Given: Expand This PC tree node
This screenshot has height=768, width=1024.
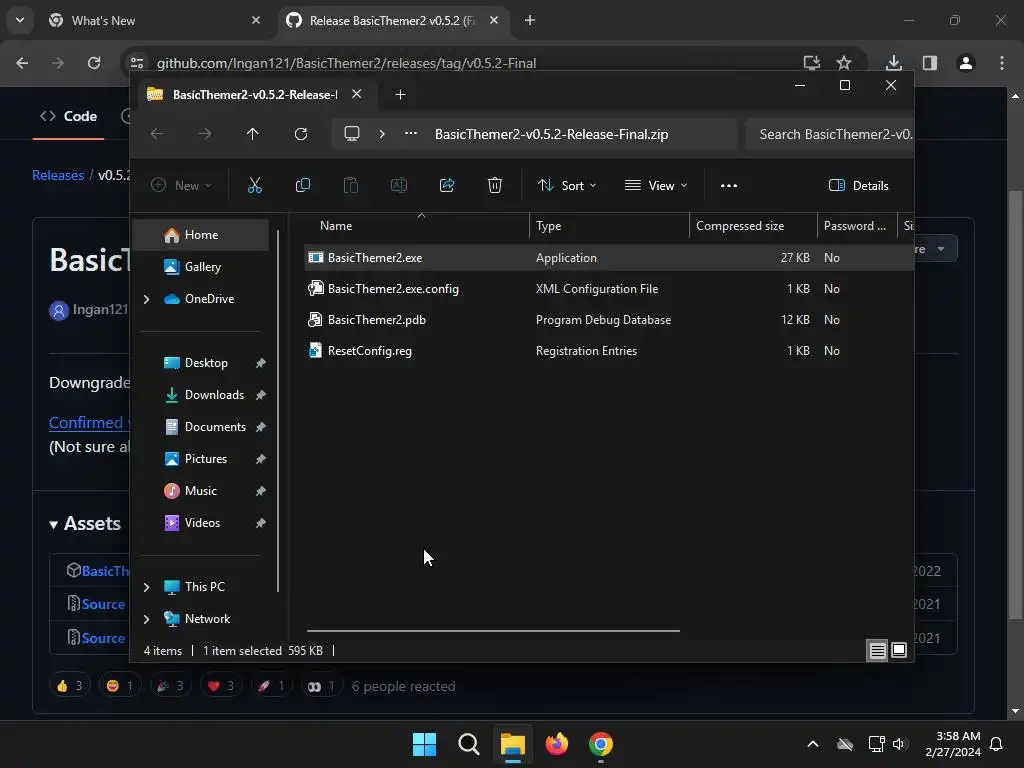Looking at the screenshot, I should pos(146,587).
